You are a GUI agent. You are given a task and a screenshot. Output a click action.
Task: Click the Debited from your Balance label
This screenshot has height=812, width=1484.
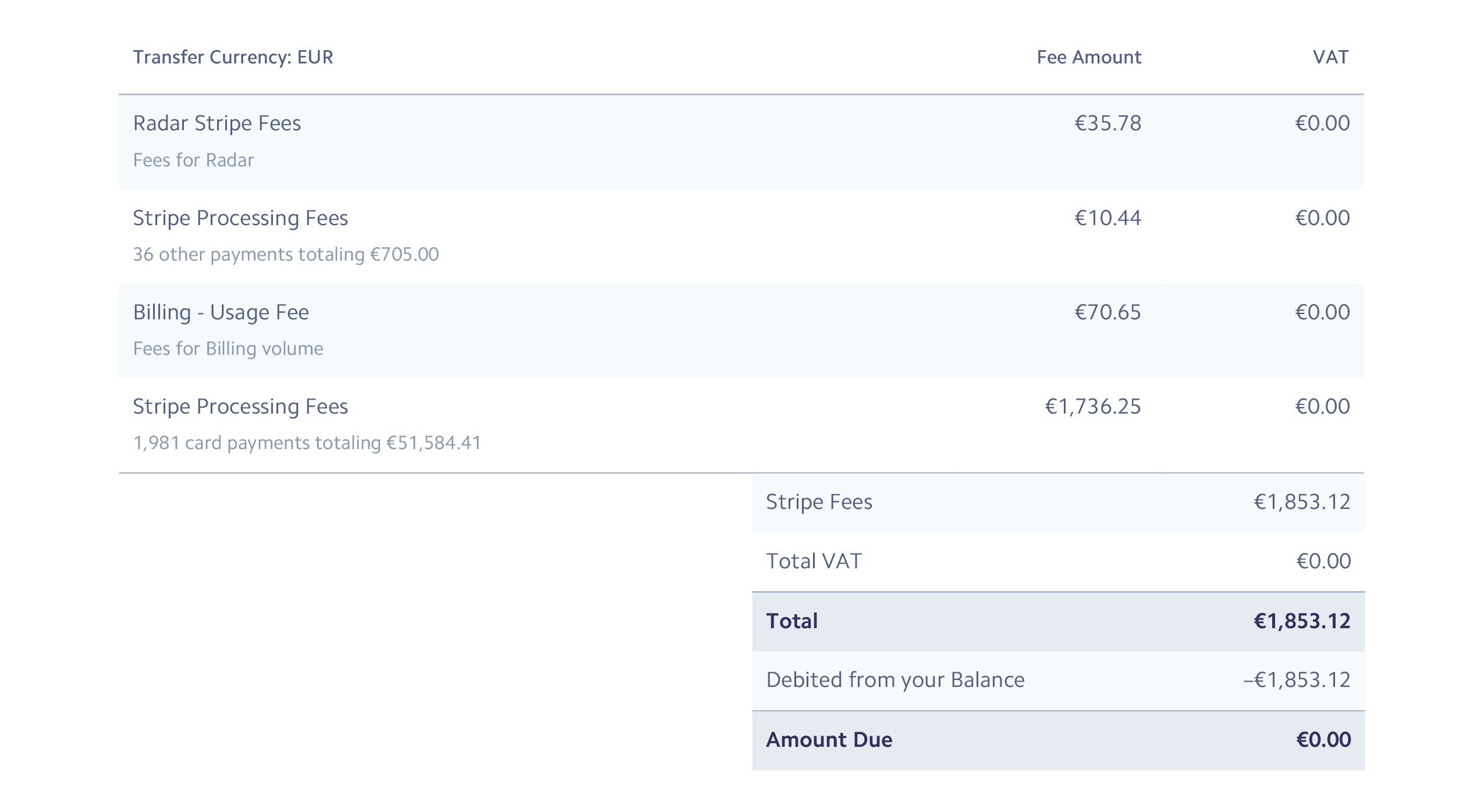click(x=895, y=680)
